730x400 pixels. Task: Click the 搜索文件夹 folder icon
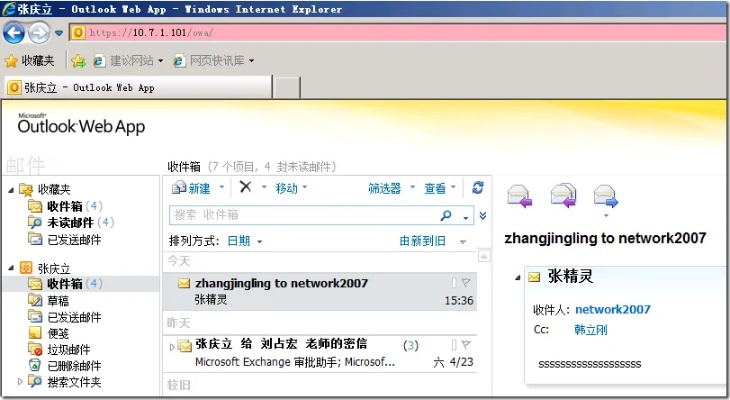tap(35, 381)
